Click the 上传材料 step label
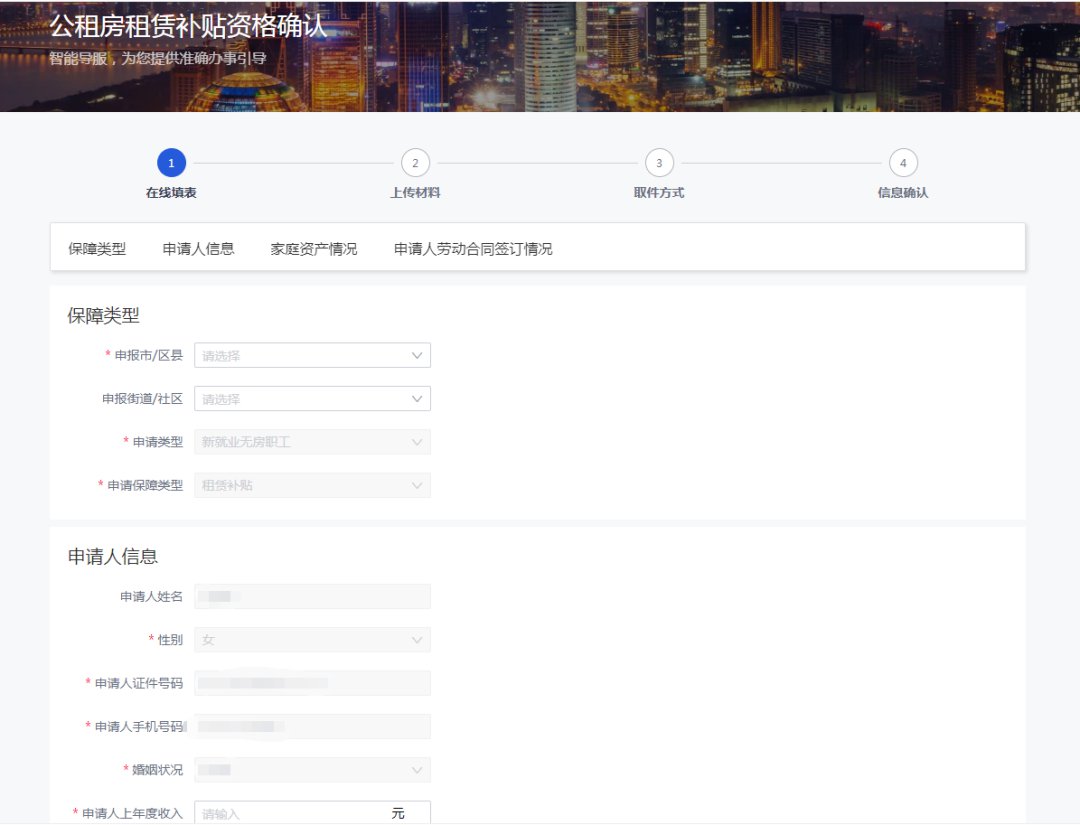The image size is (1080, 825). click(415, 193)
